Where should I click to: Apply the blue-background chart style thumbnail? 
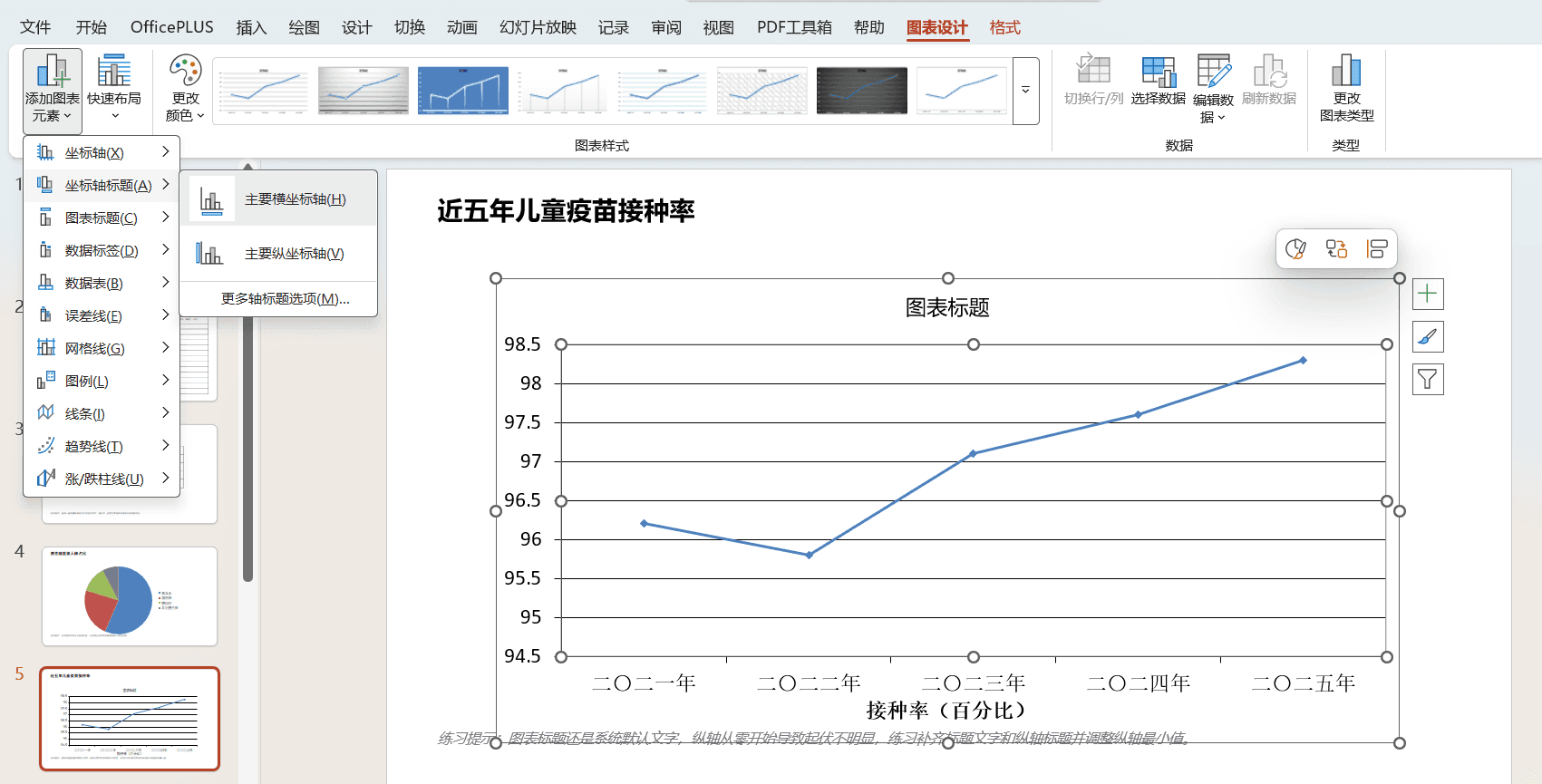(x=463, y=90)
